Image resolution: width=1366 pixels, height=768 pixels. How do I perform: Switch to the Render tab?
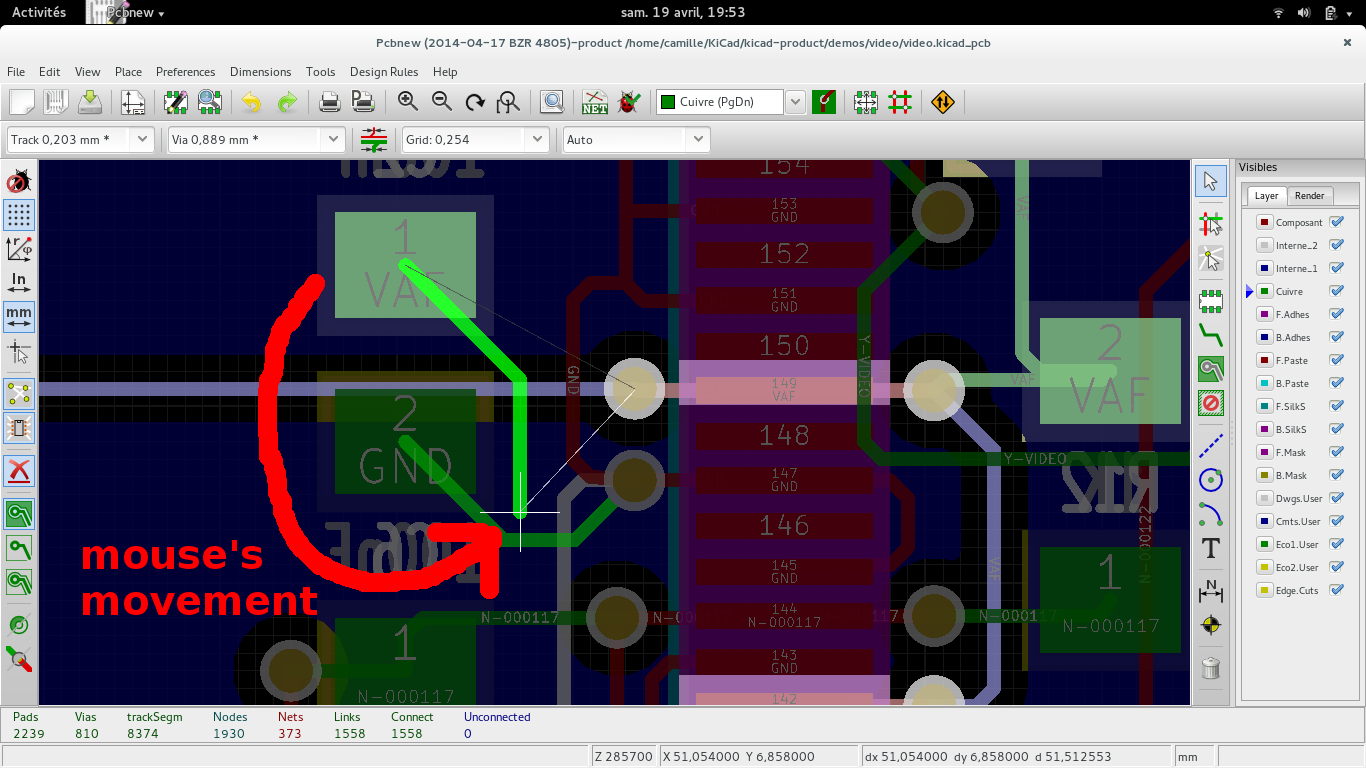1309,196
